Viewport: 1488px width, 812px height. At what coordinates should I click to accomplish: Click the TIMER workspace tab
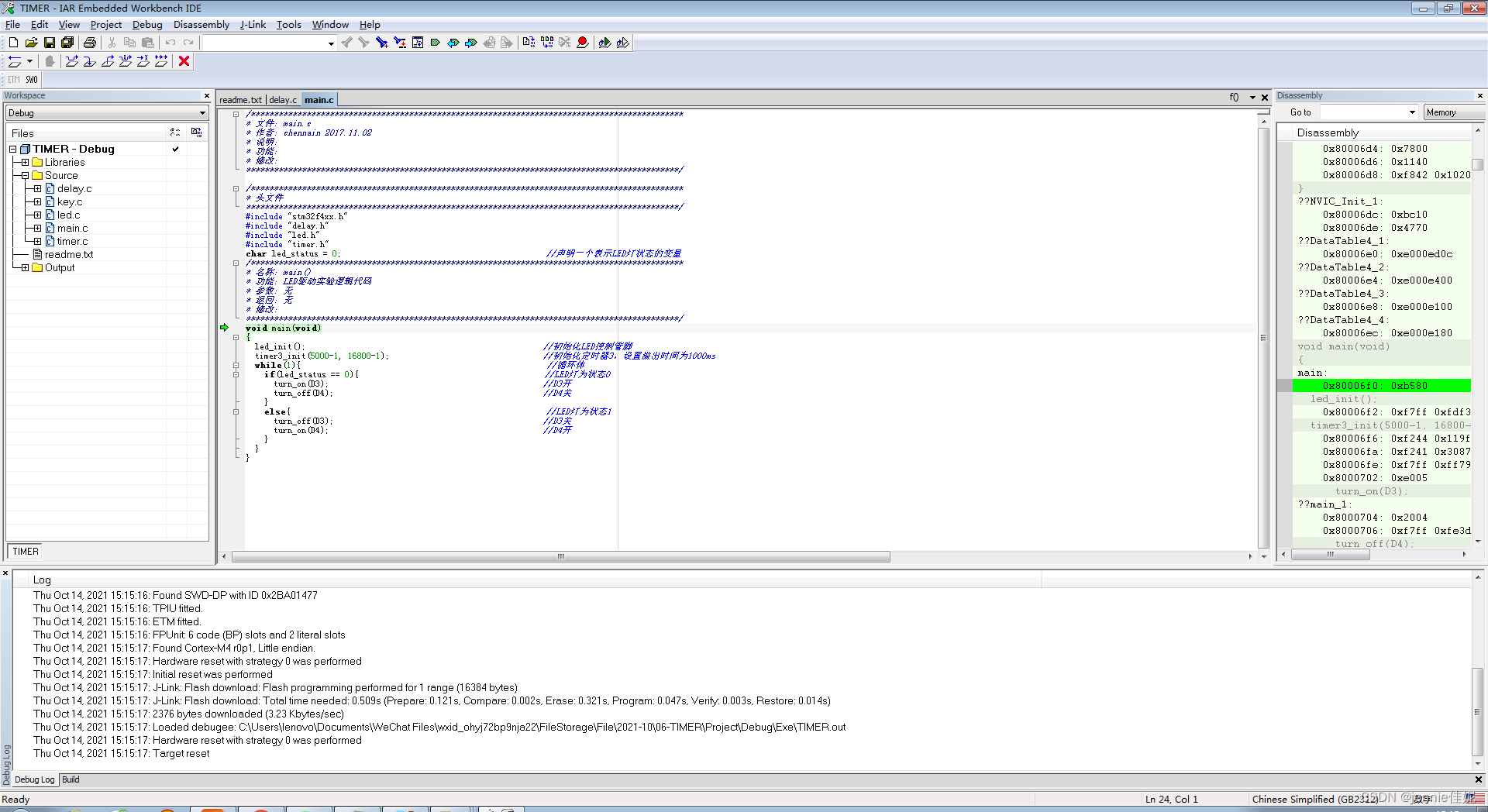point(26,552)
